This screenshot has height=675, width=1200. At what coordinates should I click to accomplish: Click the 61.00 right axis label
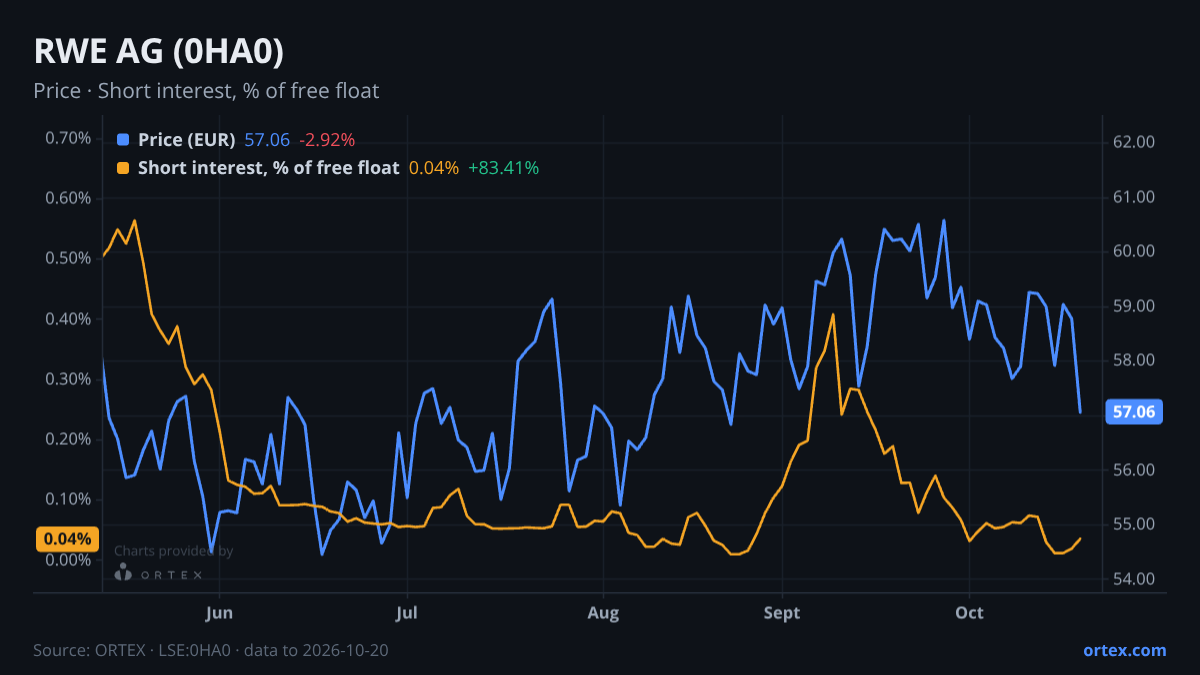click(1133, 197)
